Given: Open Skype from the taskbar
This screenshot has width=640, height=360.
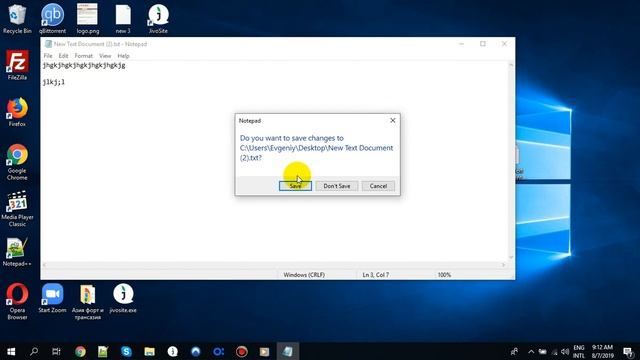Looking at the screenshot, I should pyautogui.click(x=126, y=351).
